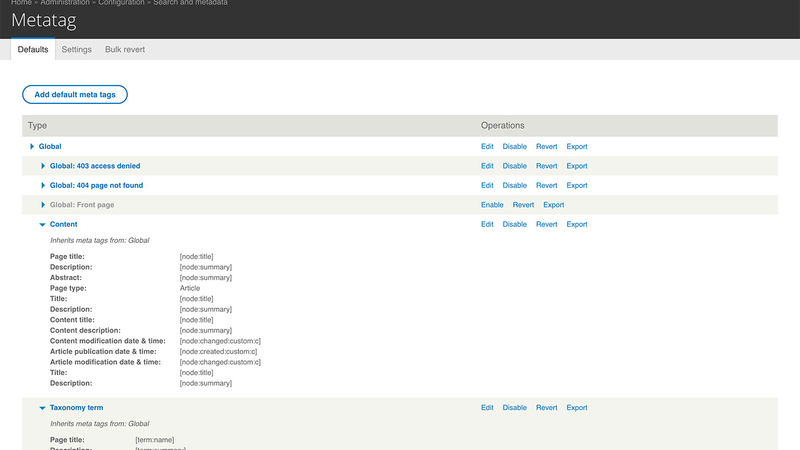This screenshot has width=800, height=450.
Task: Open the Taxonomy term link
Action: pos(77,408)
